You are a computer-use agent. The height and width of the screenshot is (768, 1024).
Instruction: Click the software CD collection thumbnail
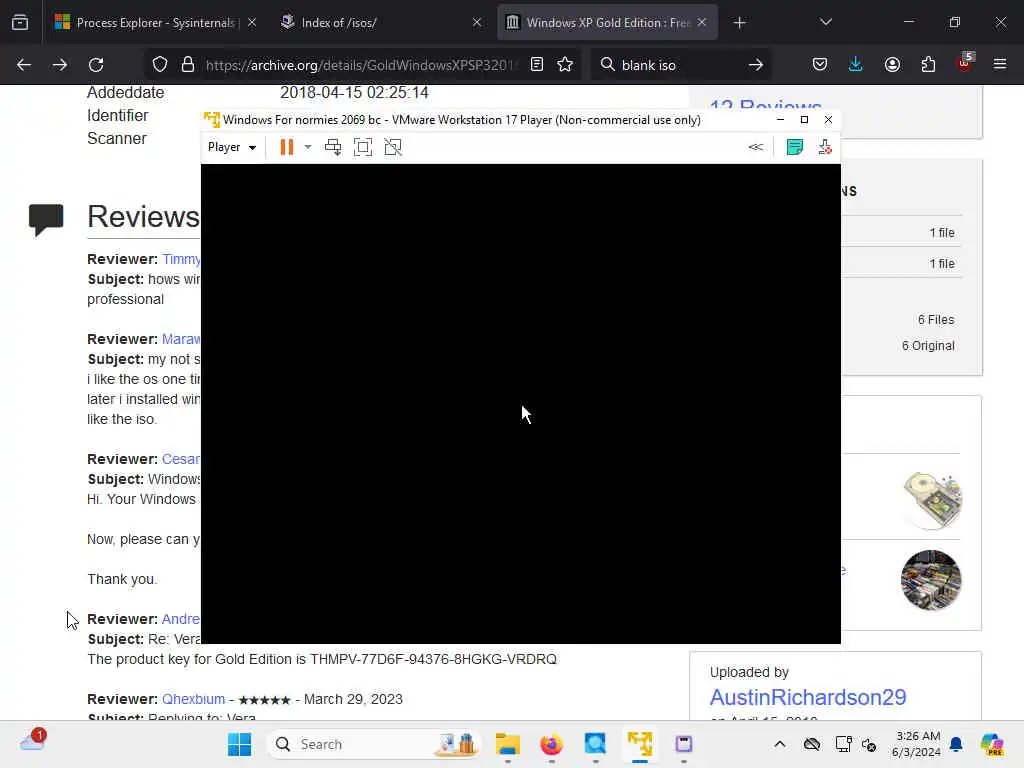pos(933,499)
